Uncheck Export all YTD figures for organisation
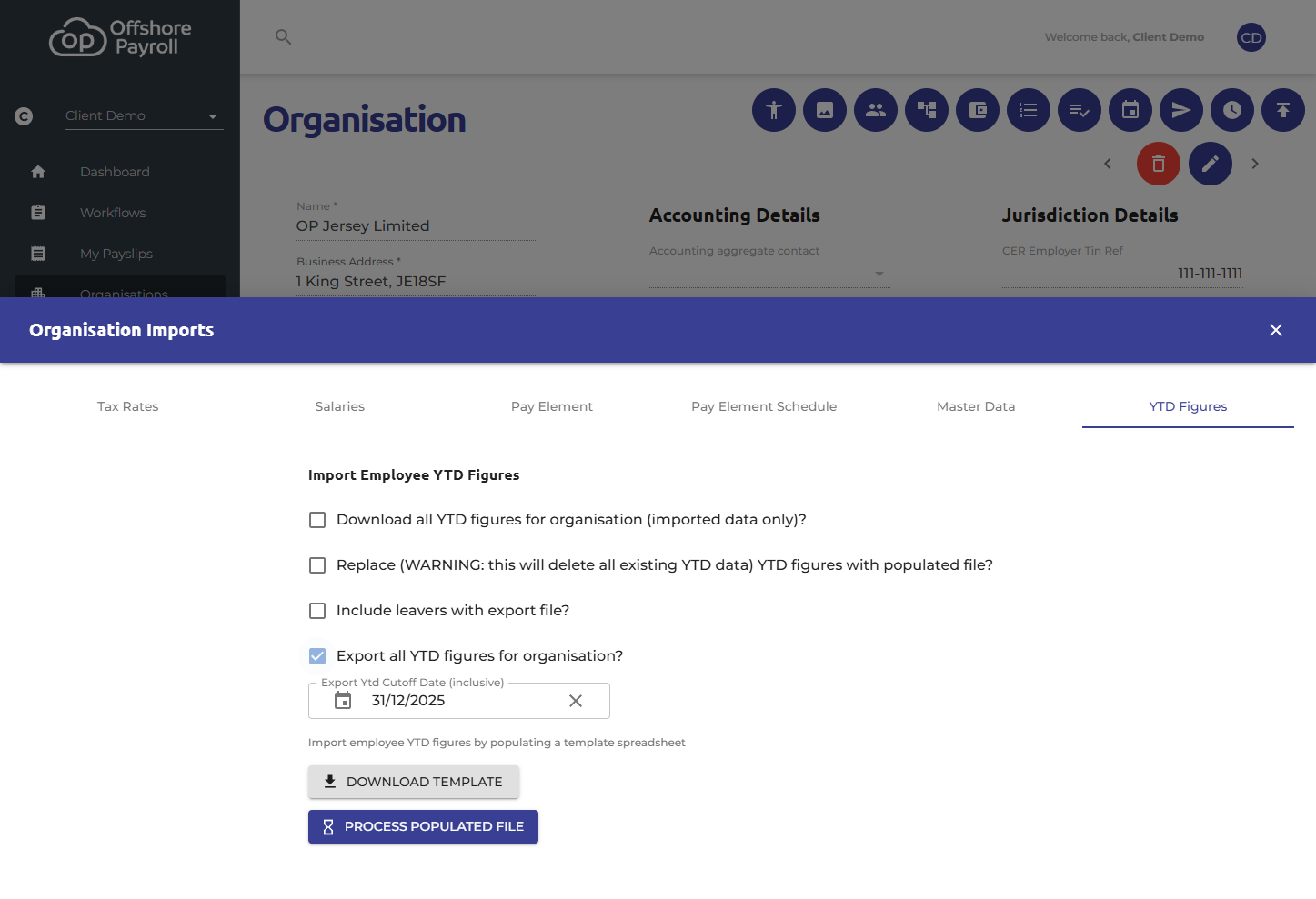The height and width of the screenshot is (899, 1316). pos(317,656)
